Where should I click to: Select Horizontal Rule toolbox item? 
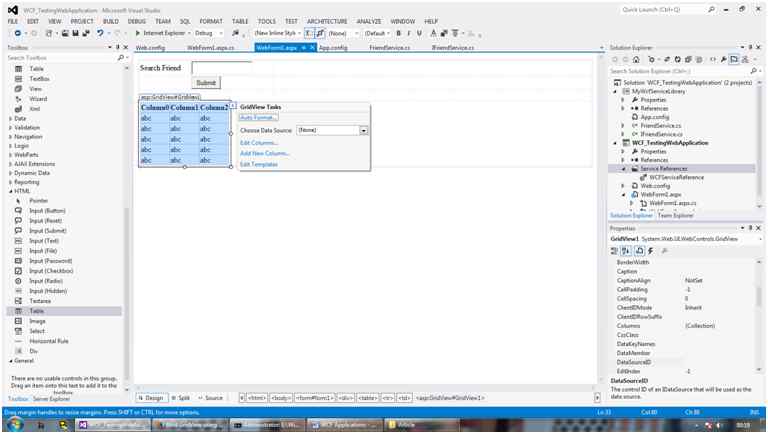[x=48, y=341]
